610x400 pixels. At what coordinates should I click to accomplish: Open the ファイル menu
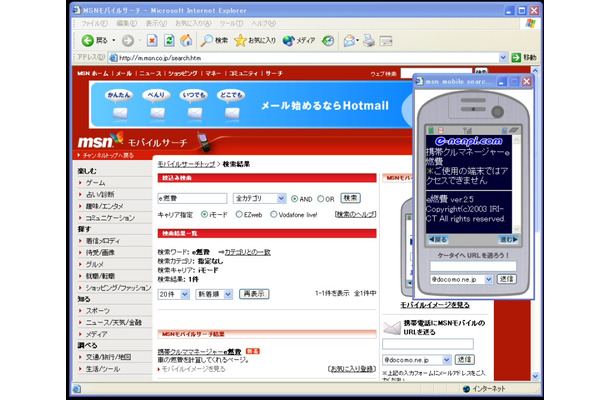pos(94,23)
